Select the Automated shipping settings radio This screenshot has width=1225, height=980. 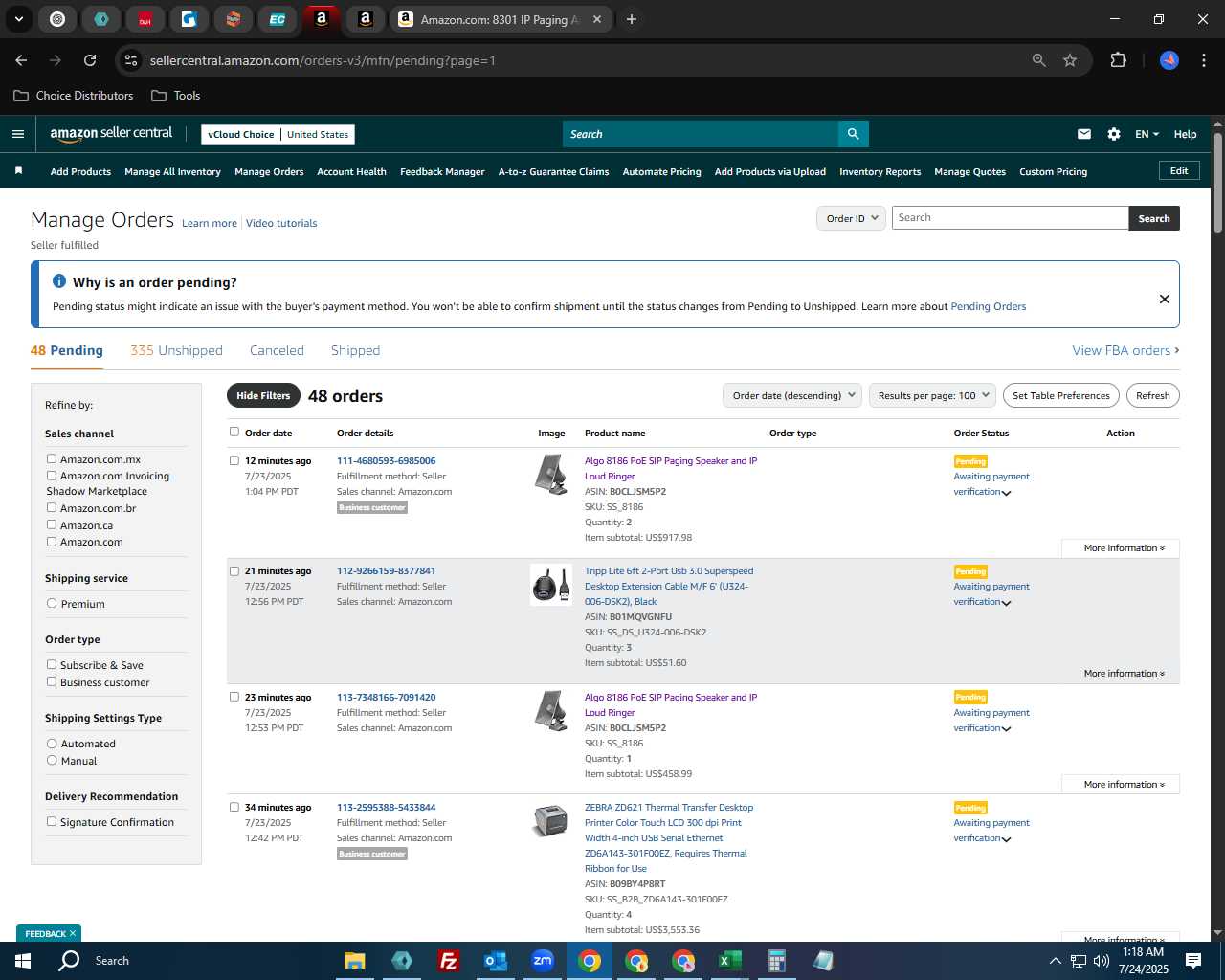(x=52, y=743)
